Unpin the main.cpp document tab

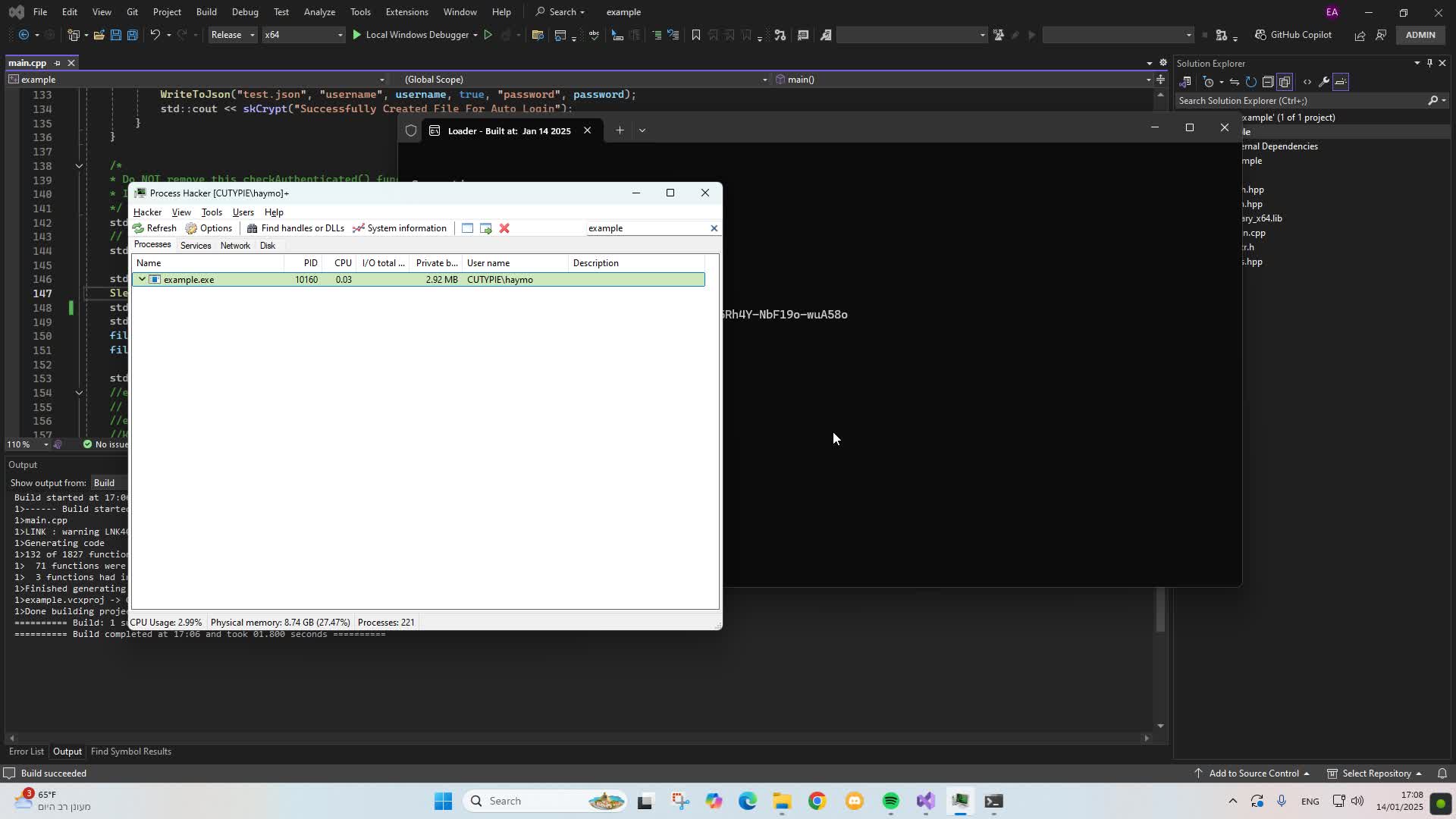(x=58, y=63)
